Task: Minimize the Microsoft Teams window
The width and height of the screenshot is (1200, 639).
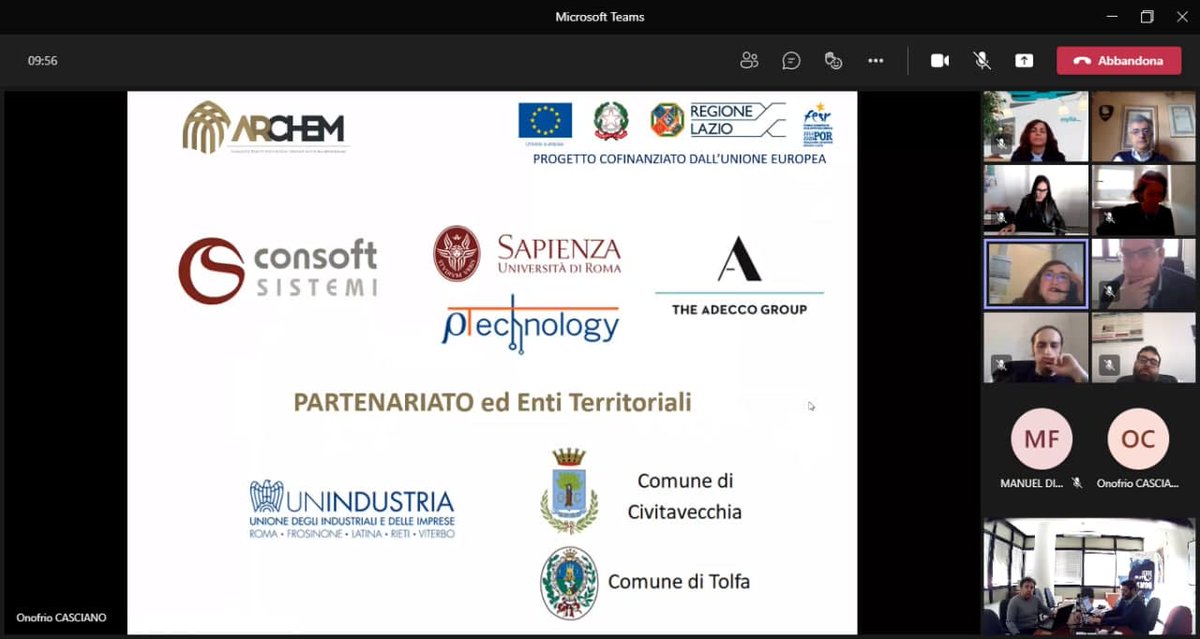Action: [x=1113, y=17]
